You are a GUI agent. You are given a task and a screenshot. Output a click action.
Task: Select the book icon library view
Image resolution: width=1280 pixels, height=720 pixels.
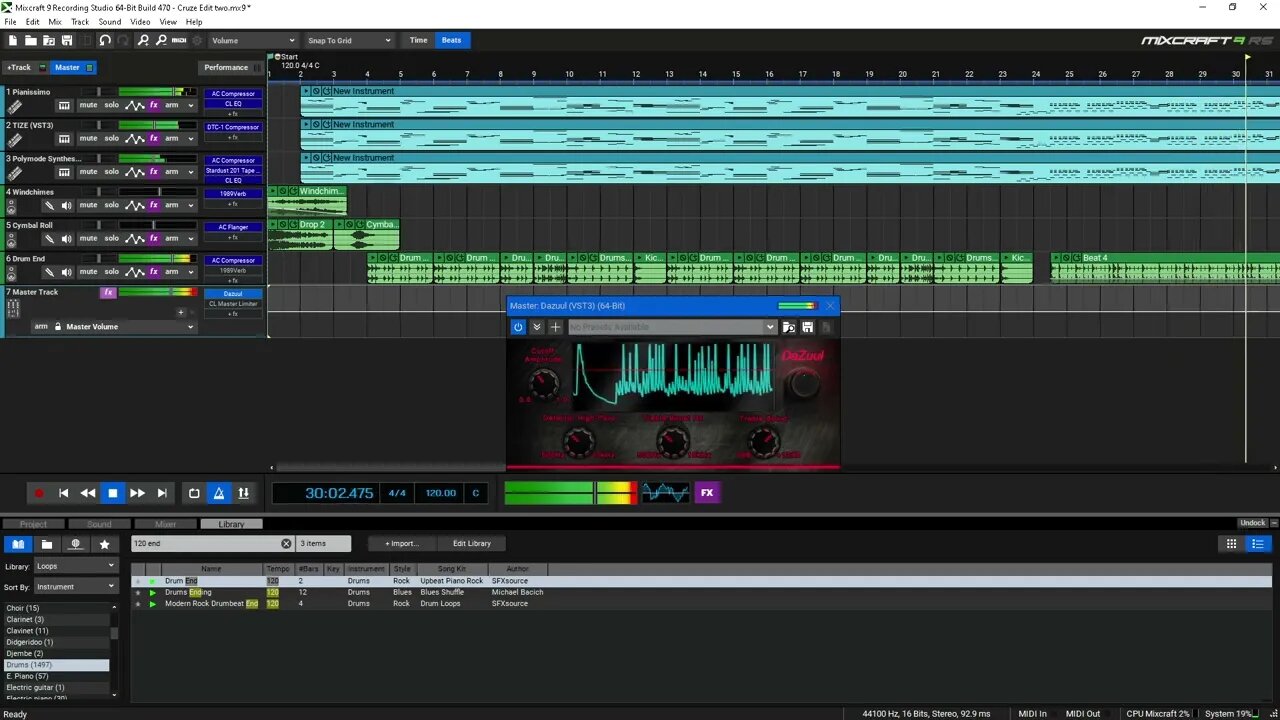pyautogui.click(x=18, y=544)
